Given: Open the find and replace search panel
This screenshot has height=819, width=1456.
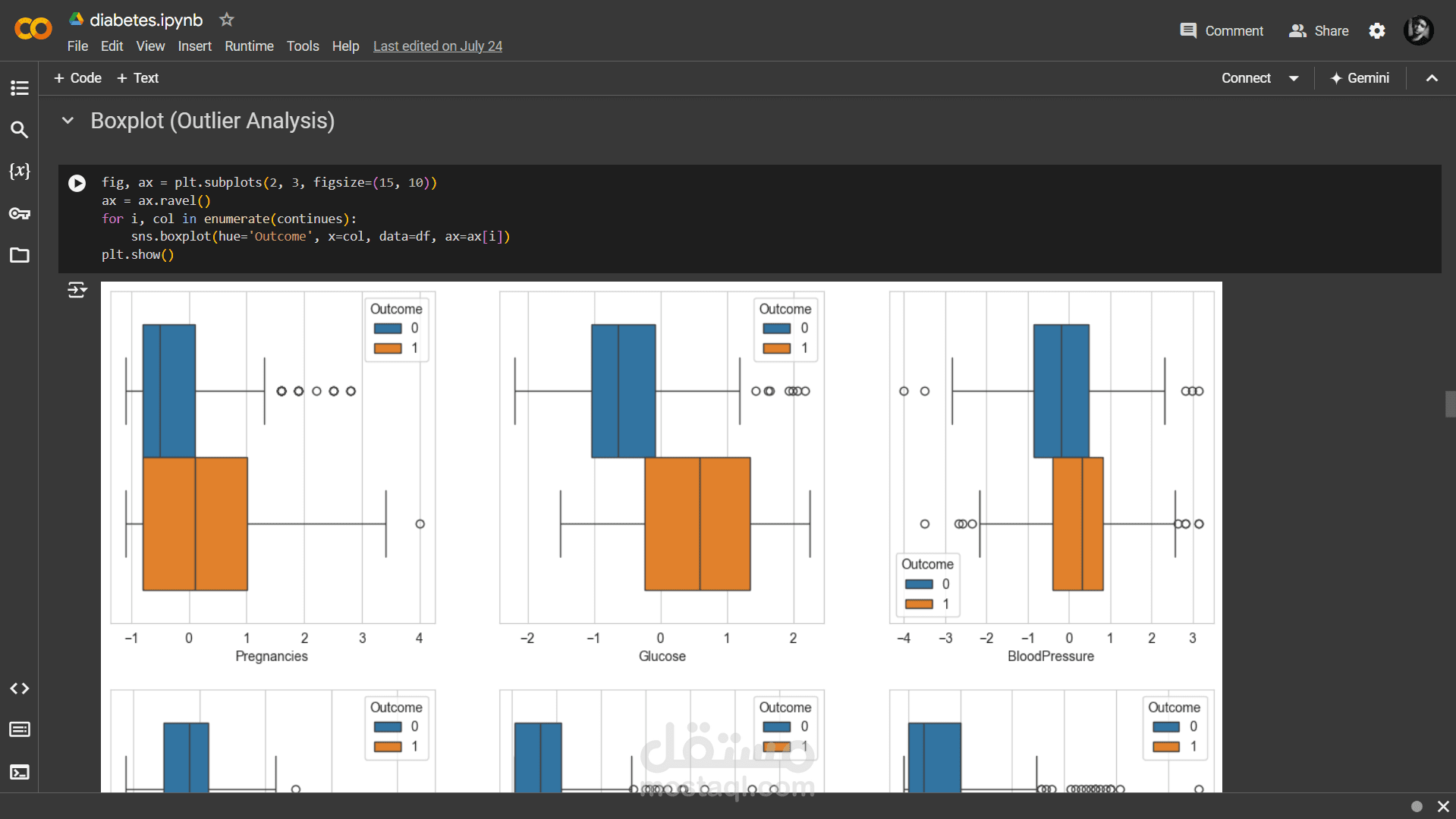Looking at the screenshot, I should [20, 130].
